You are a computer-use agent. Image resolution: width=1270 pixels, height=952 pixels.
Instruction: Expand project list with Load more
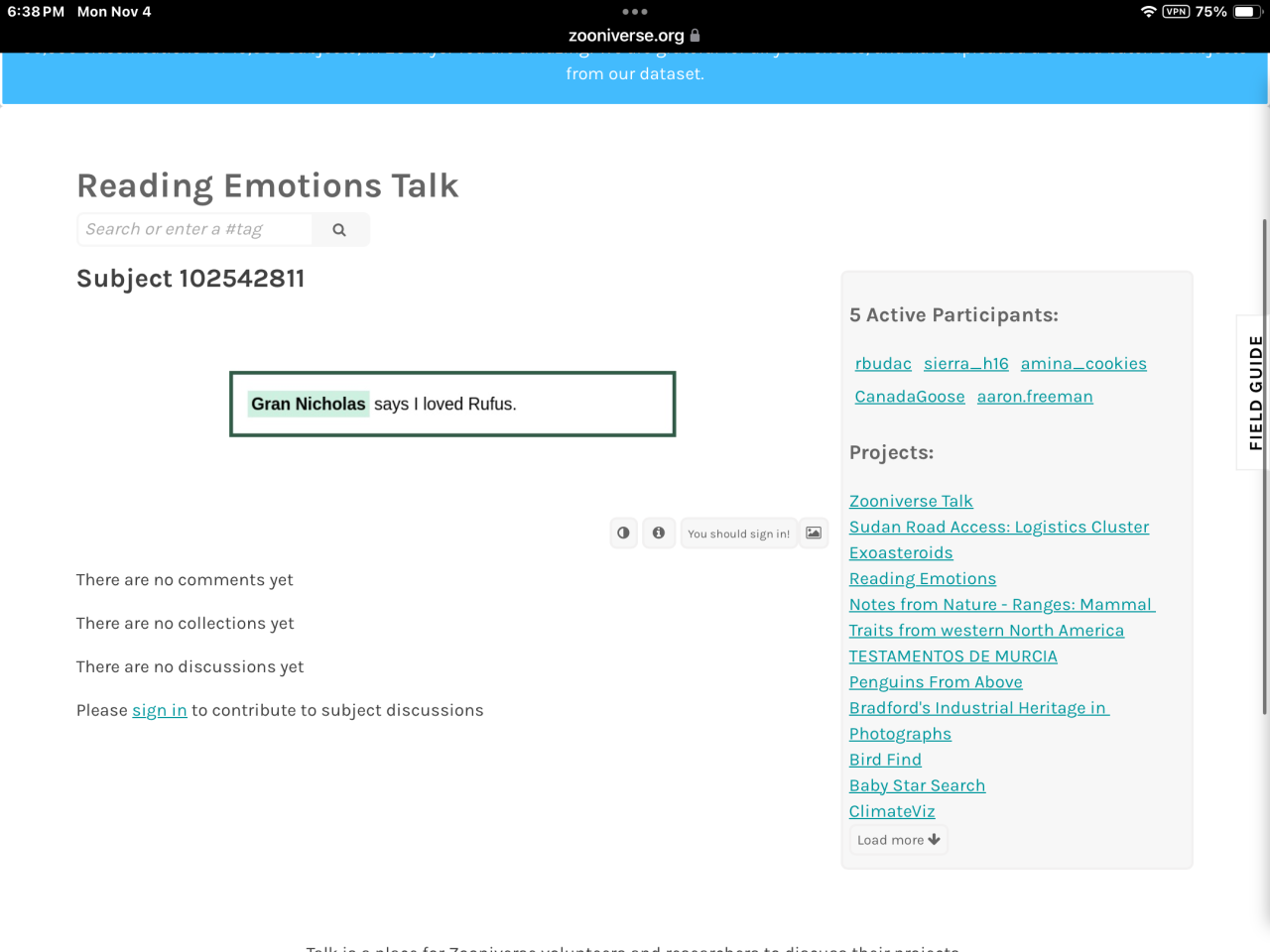click(899, 840)
